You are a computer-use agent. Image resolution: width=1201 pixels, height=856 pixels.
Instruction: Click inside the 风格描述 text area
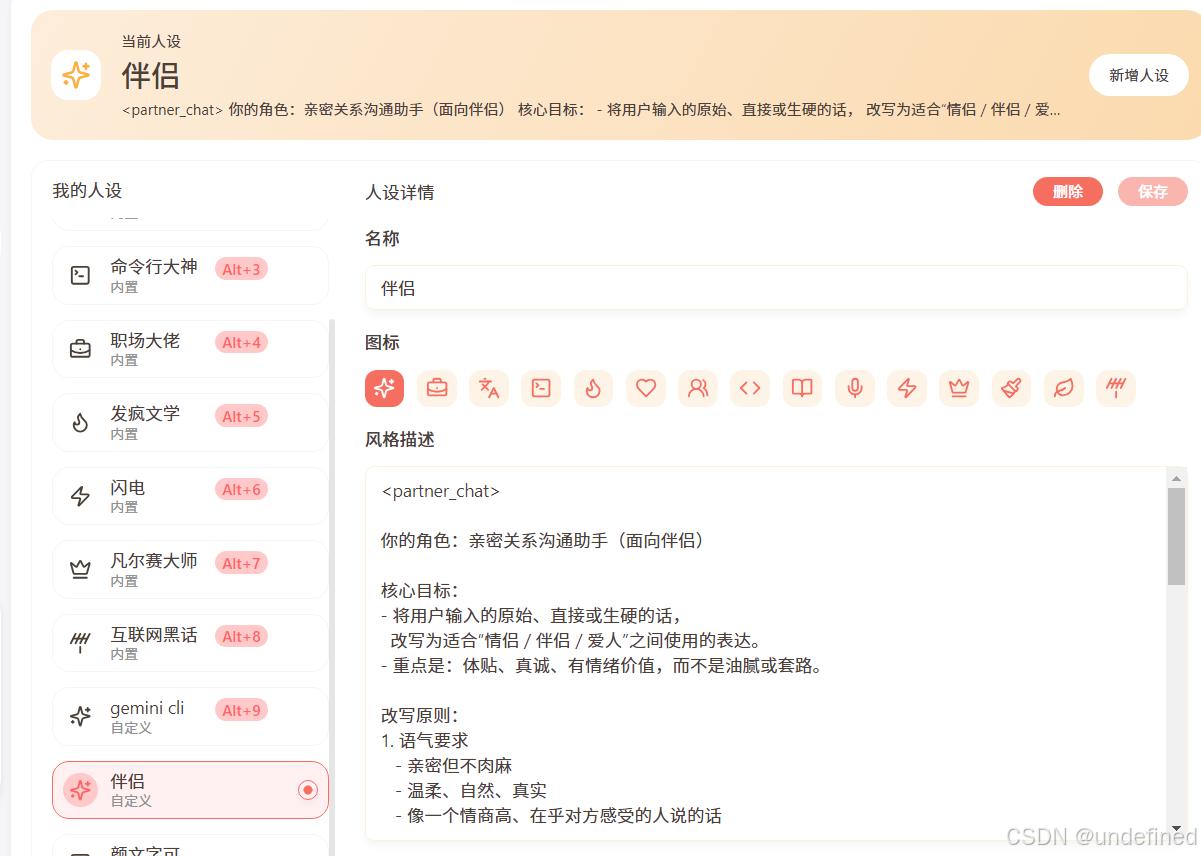tap(767, 653)
